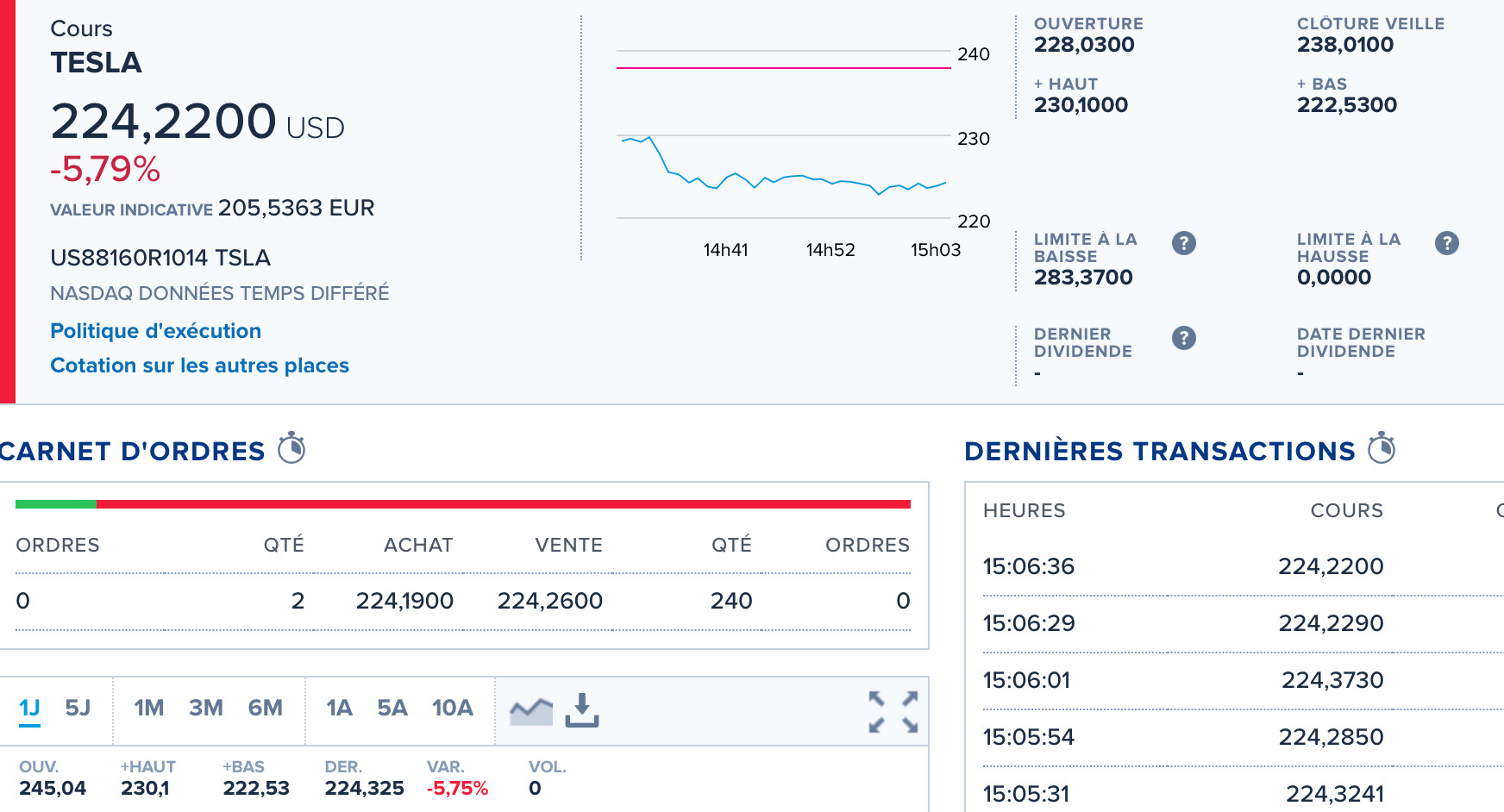Image resolution: width=1504 pixels, height=812 pixels.
Task: Click the ACHAT price 224,1900
Action: (404, 601)
